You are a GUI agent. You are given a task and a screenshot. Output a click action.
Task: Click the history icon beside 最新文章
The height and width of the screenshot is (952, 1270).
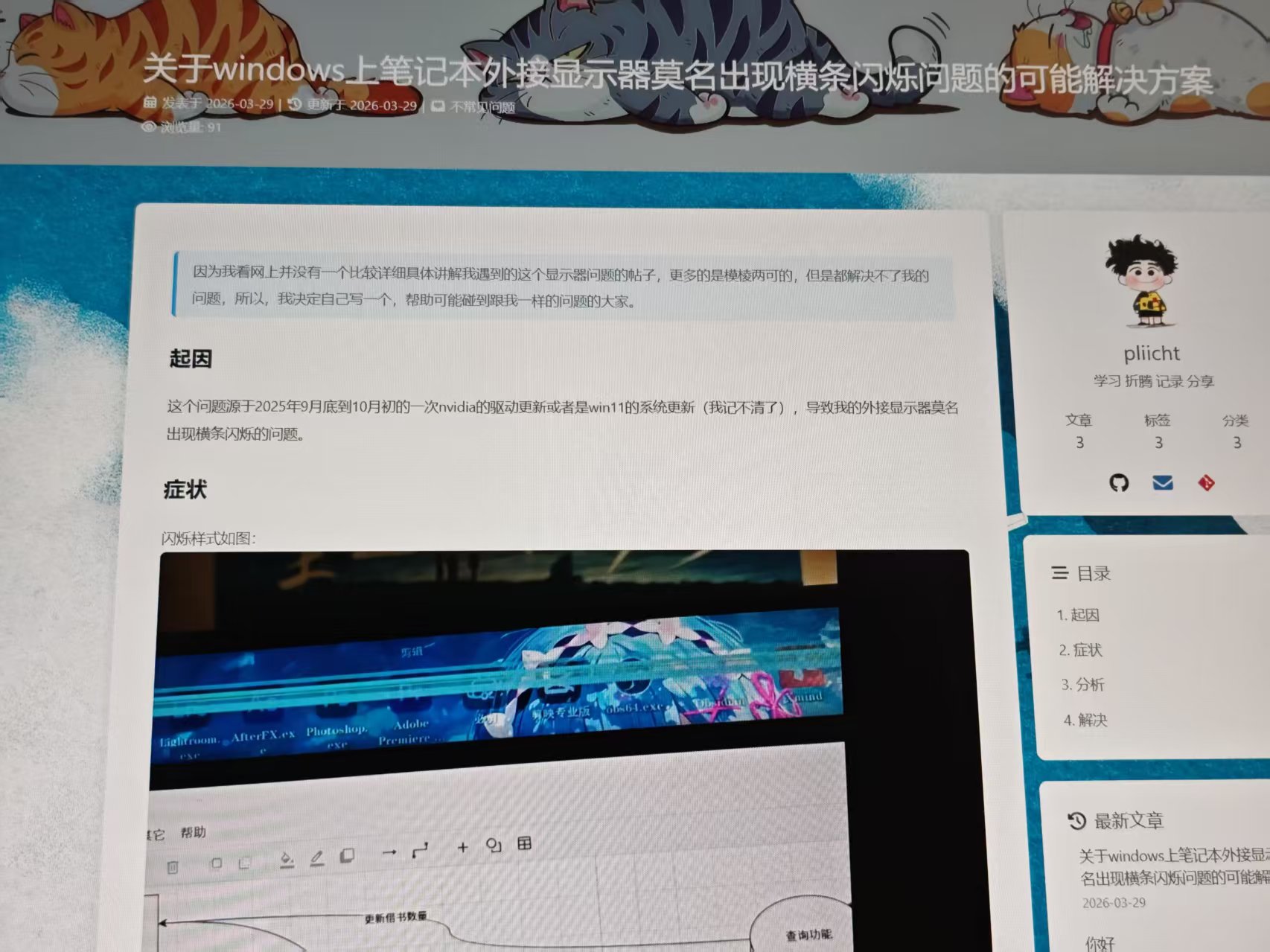click(1075, 821)
